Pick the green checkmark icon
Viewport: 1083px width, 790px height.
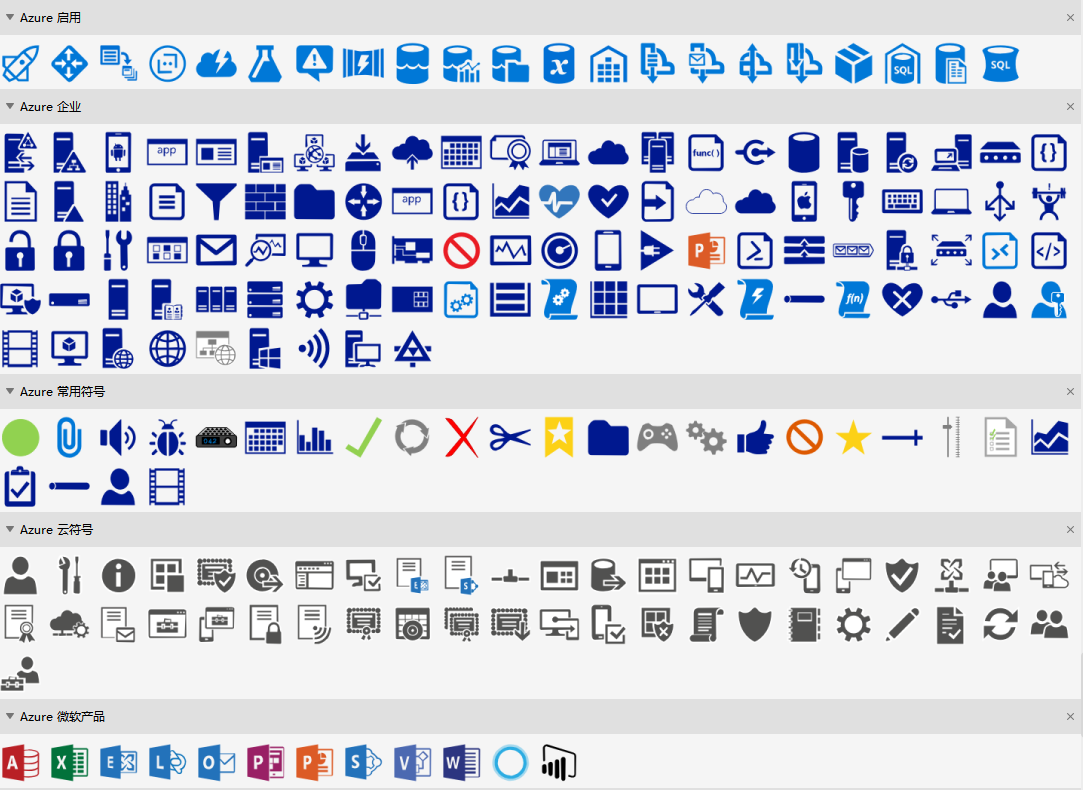(363, 438)
